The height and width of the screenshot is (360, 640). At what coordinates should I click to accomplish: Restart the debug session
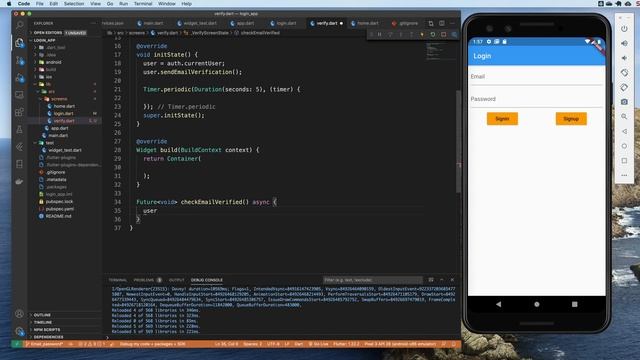433,35
